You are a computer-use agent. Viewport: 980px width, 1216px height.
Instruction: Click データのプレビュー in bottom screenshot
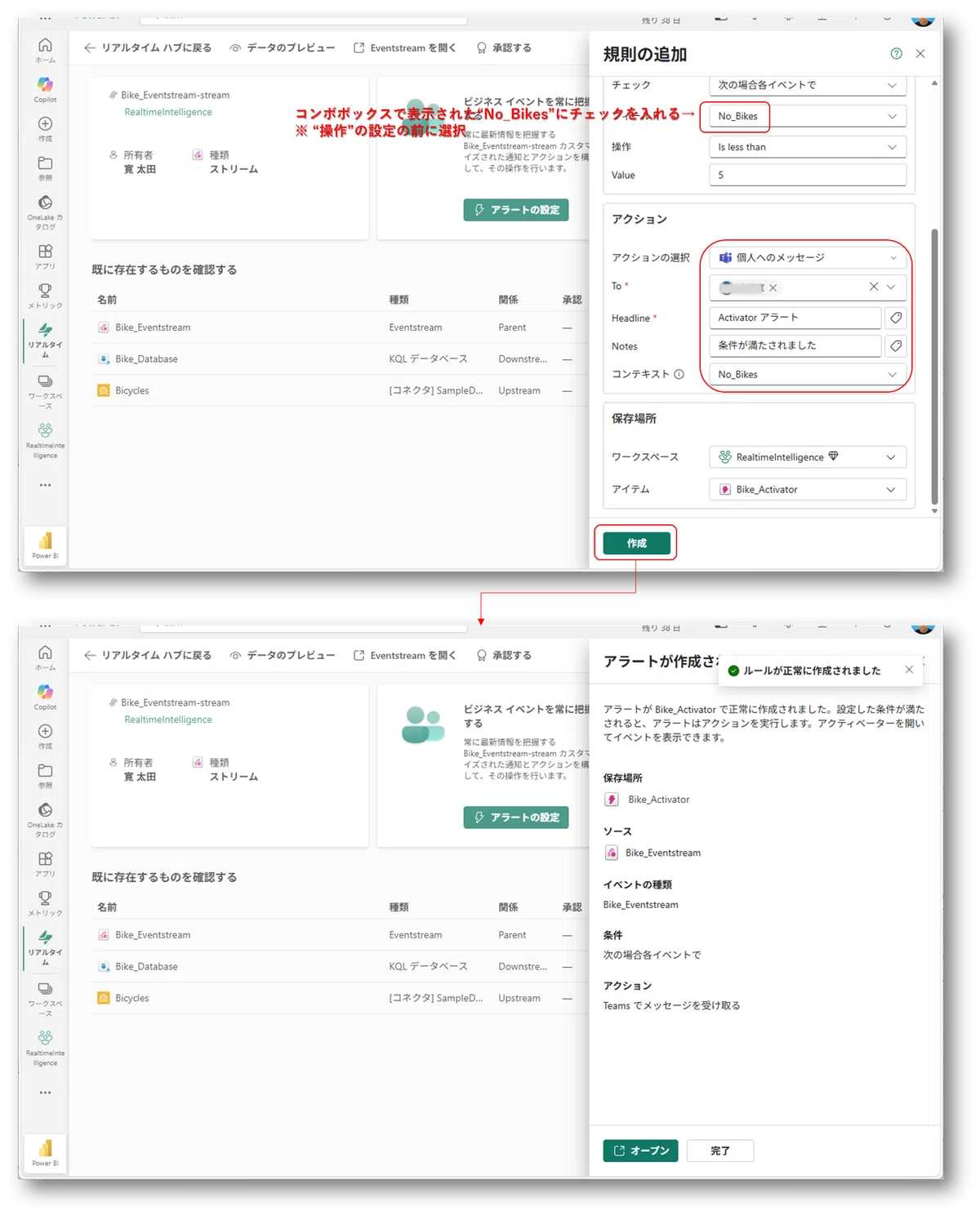click(283, 656)
